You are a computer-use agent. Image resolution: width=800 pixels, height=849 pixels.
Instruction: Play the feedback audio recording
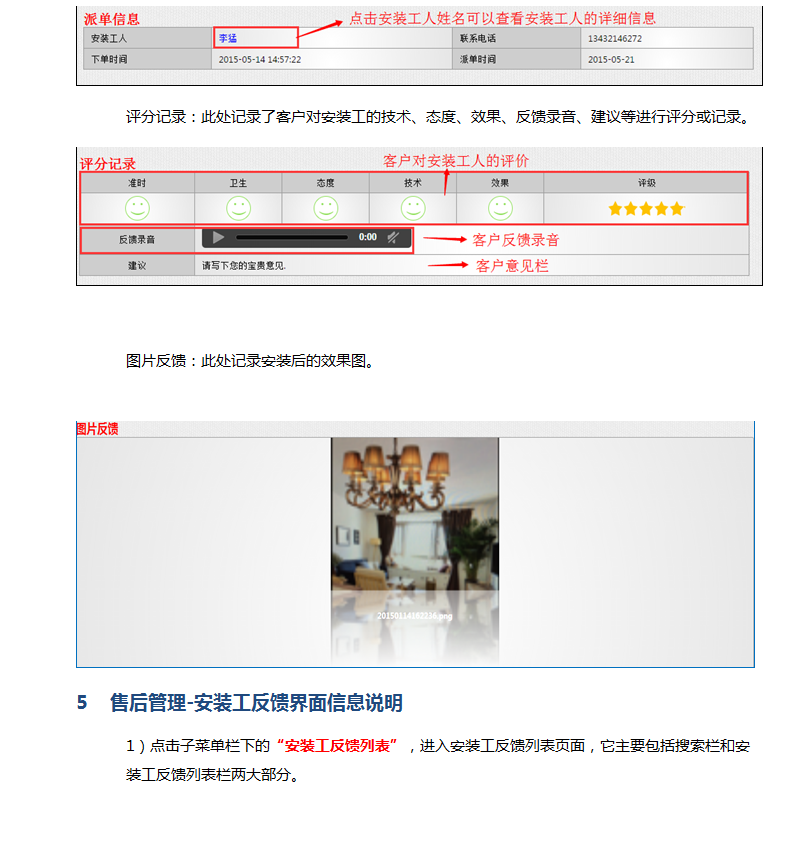218,238
